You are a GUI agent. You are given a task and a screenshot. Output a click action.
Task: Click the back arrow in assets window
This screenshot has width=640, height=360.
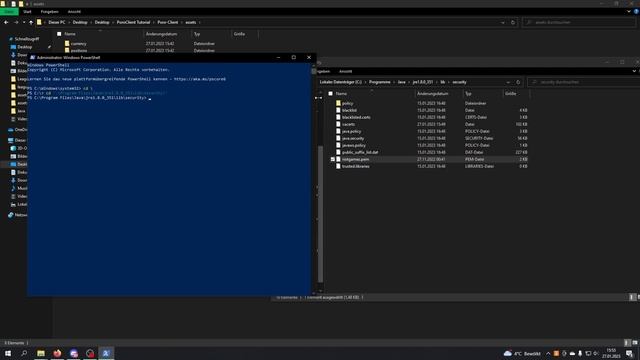[x=6, y=22]
